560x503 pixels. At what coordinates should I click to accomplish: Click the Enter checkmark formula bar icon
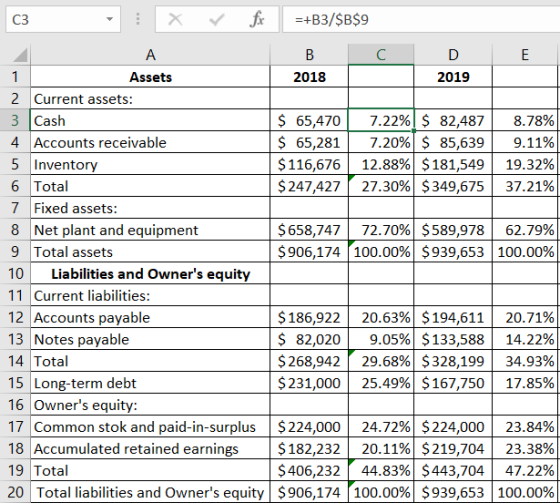tap(217, 19)
